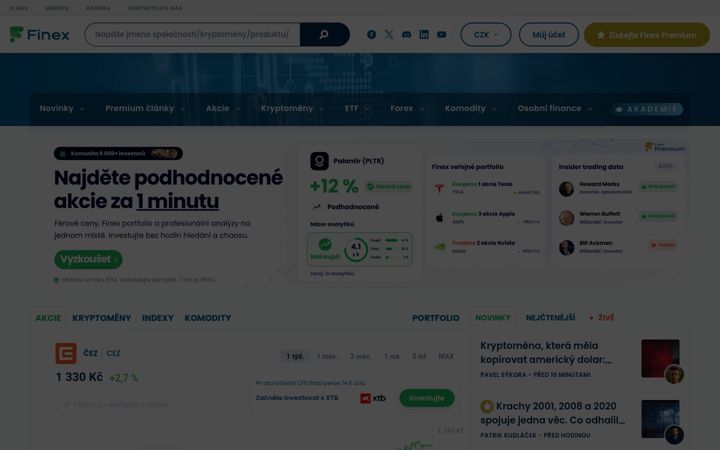The height and width of the screenshot is (450, 720).
Task: Click the Můj účet button
Action: pos(549,34)
